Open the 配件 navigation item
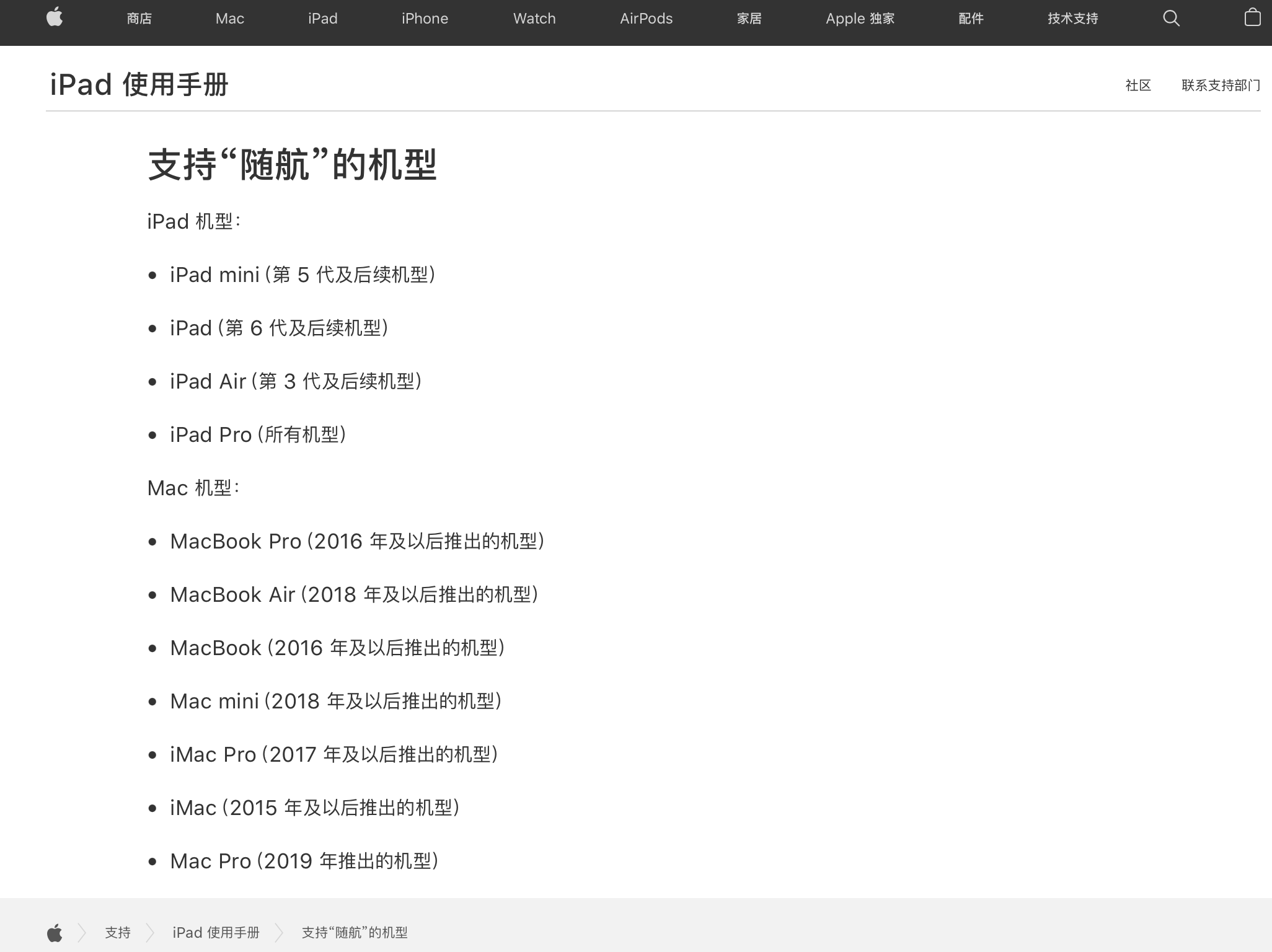The height and width of the screenshot is (952, 1272). click(971, 19)
